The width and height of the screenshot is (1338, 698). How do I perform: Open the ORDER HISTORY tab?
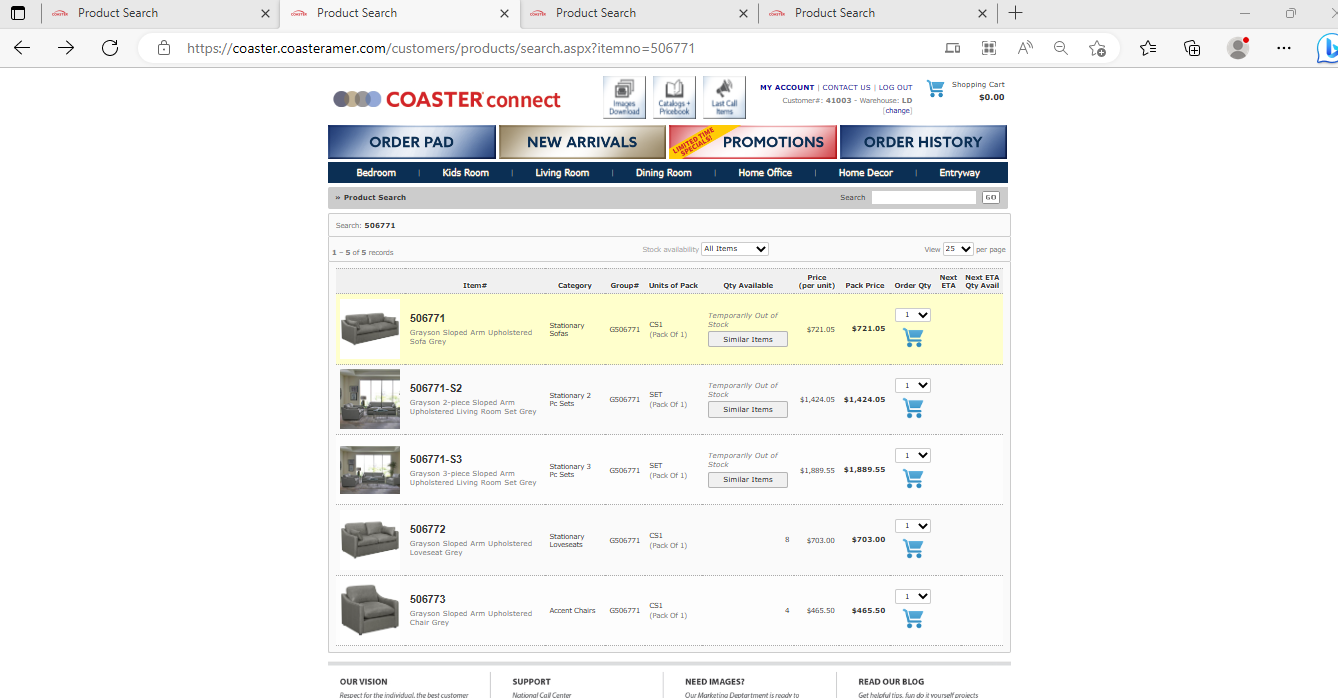pos(923,142)
